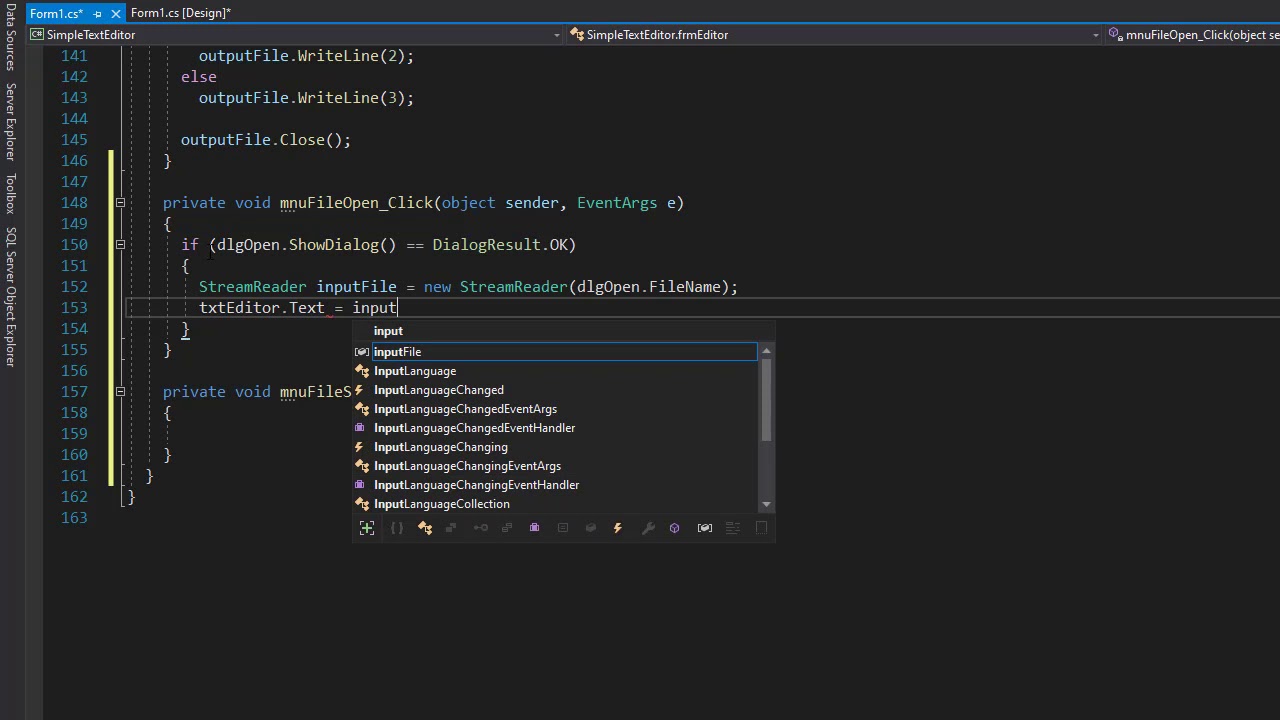The height and width of the screenshot is (720, 1280).
Task: Click the class icon beside InputLanguage
Action: (362, 371)
